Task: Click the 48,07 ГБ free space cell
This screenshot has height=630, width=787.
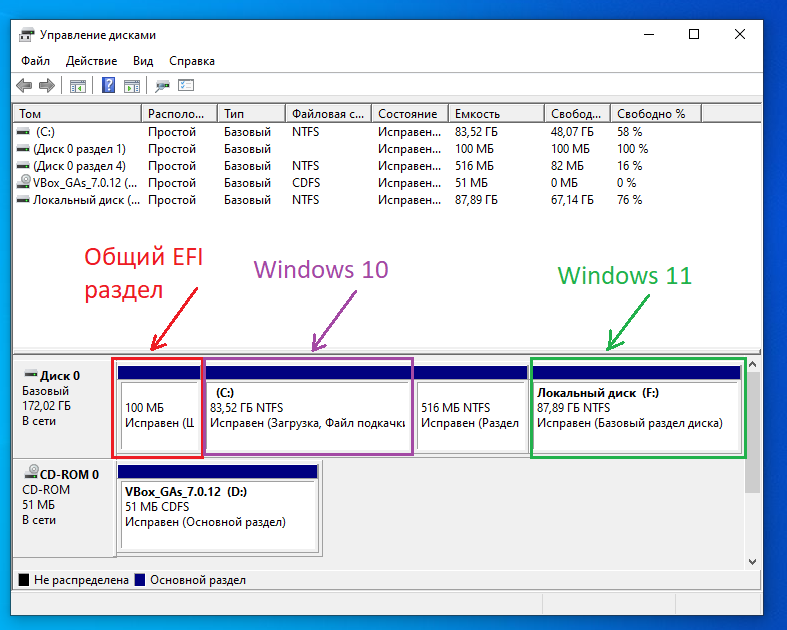Action: click(572, 132)
